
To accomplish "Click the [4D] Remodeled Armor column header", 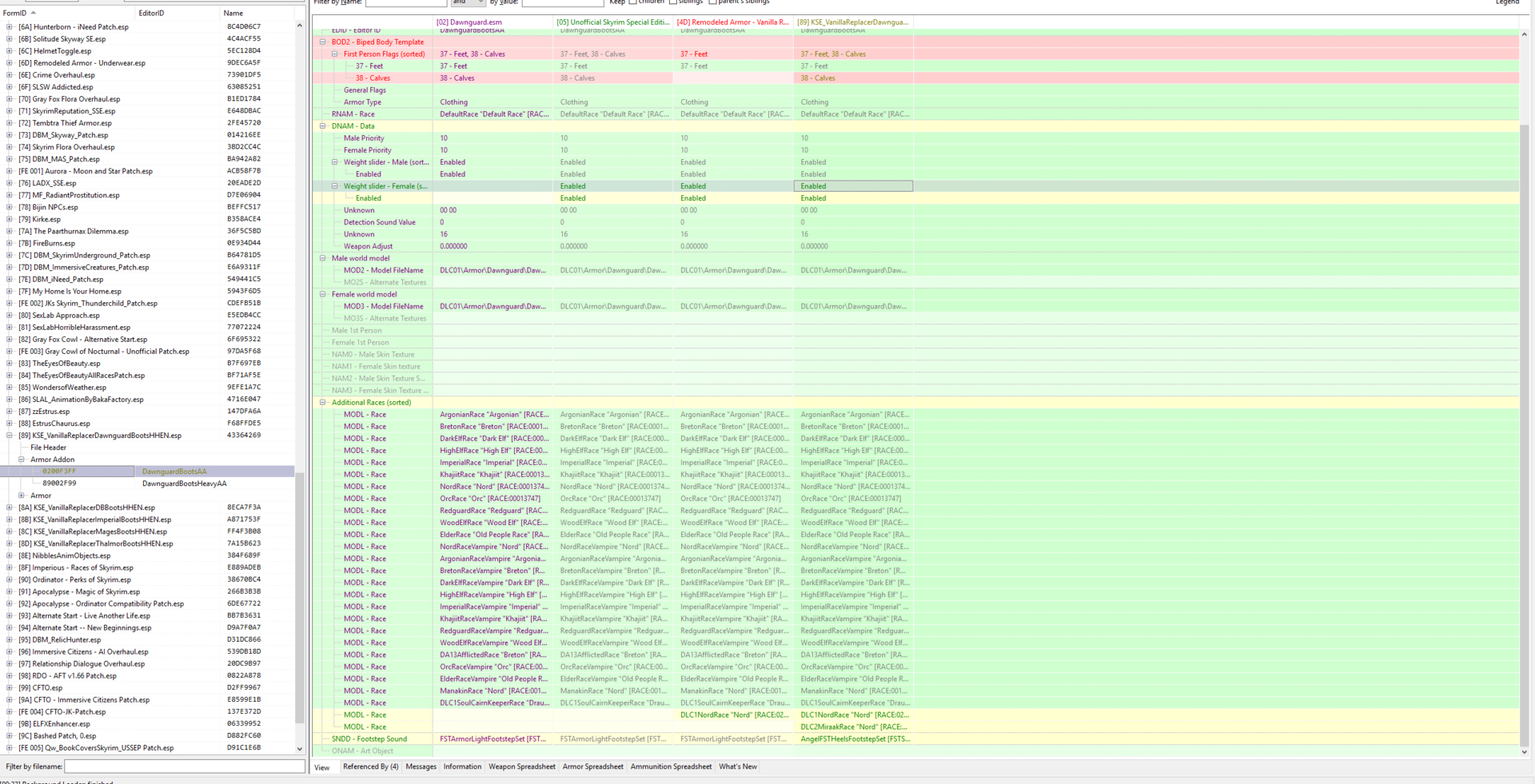I will 733,22.
